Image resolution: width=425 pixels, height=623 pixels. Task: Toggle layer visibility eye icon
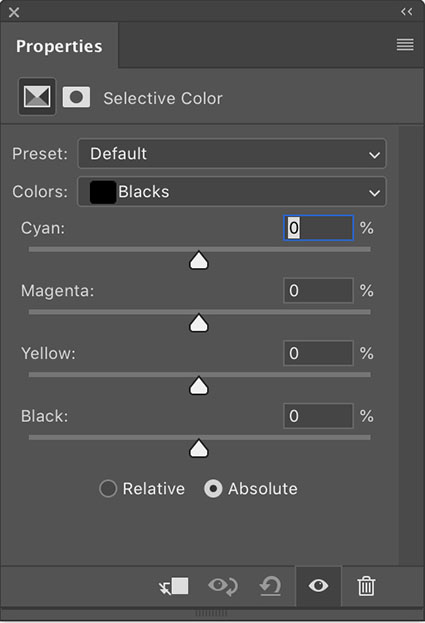coord(318,586)
